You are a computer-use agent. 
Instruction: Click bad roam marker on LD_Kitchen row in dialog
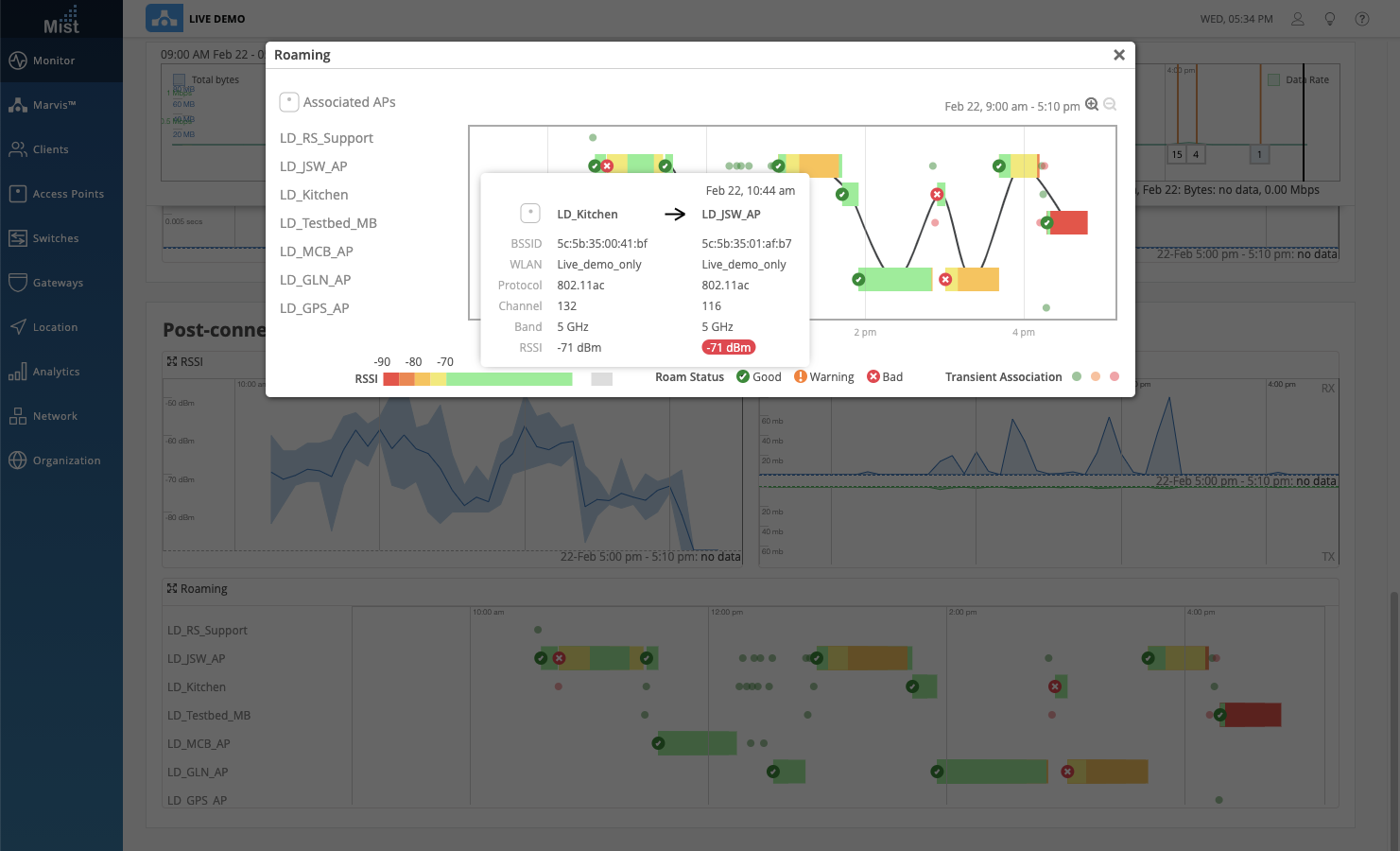tap(937, 194)
